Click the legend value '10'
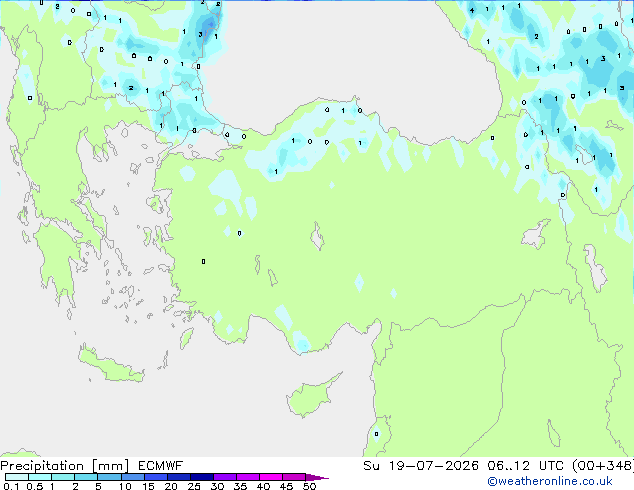The width and height of the screenshot is (634, 490). [x=125, y=486]
